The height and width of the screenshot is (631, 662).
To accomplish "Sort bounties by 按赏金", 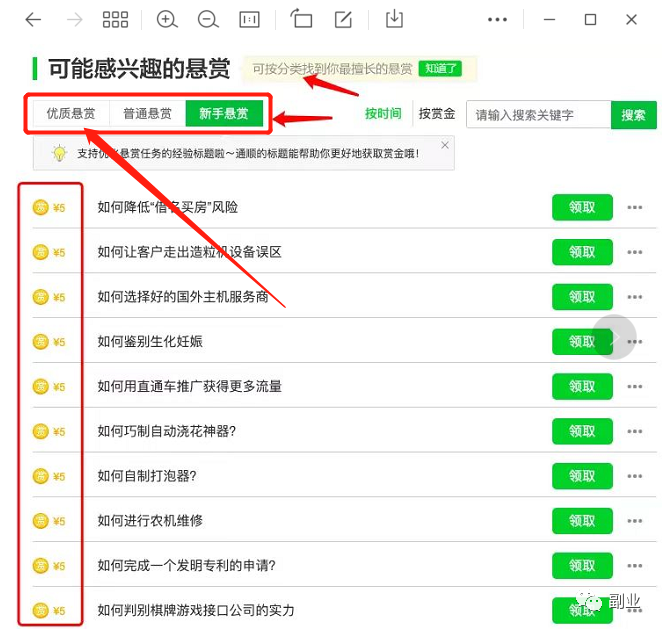I will click(437, 114).
